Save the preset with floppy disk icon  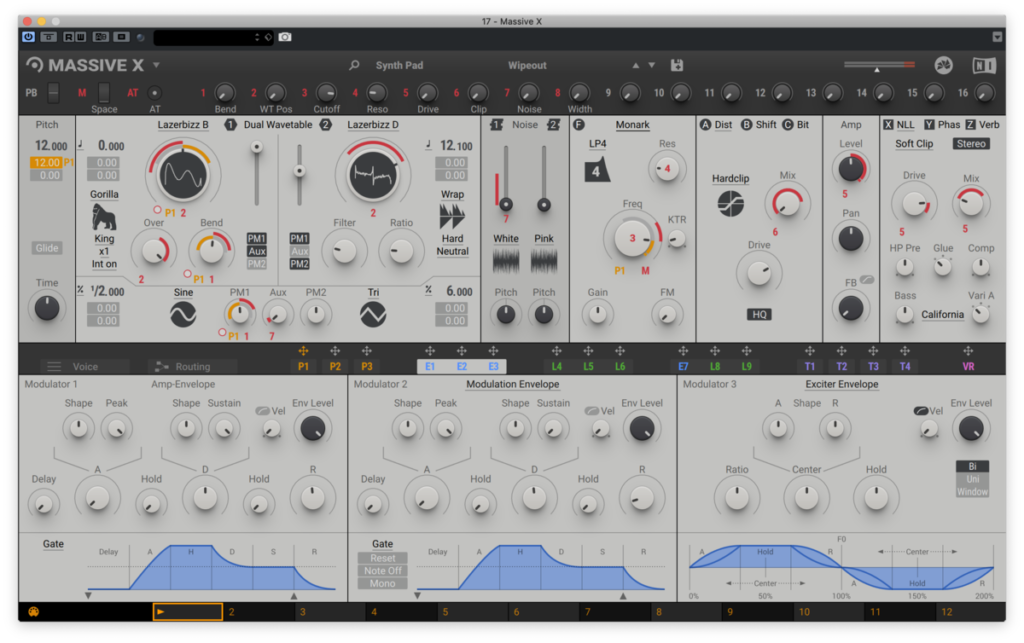pyautogui.click(x=677, y=65)
